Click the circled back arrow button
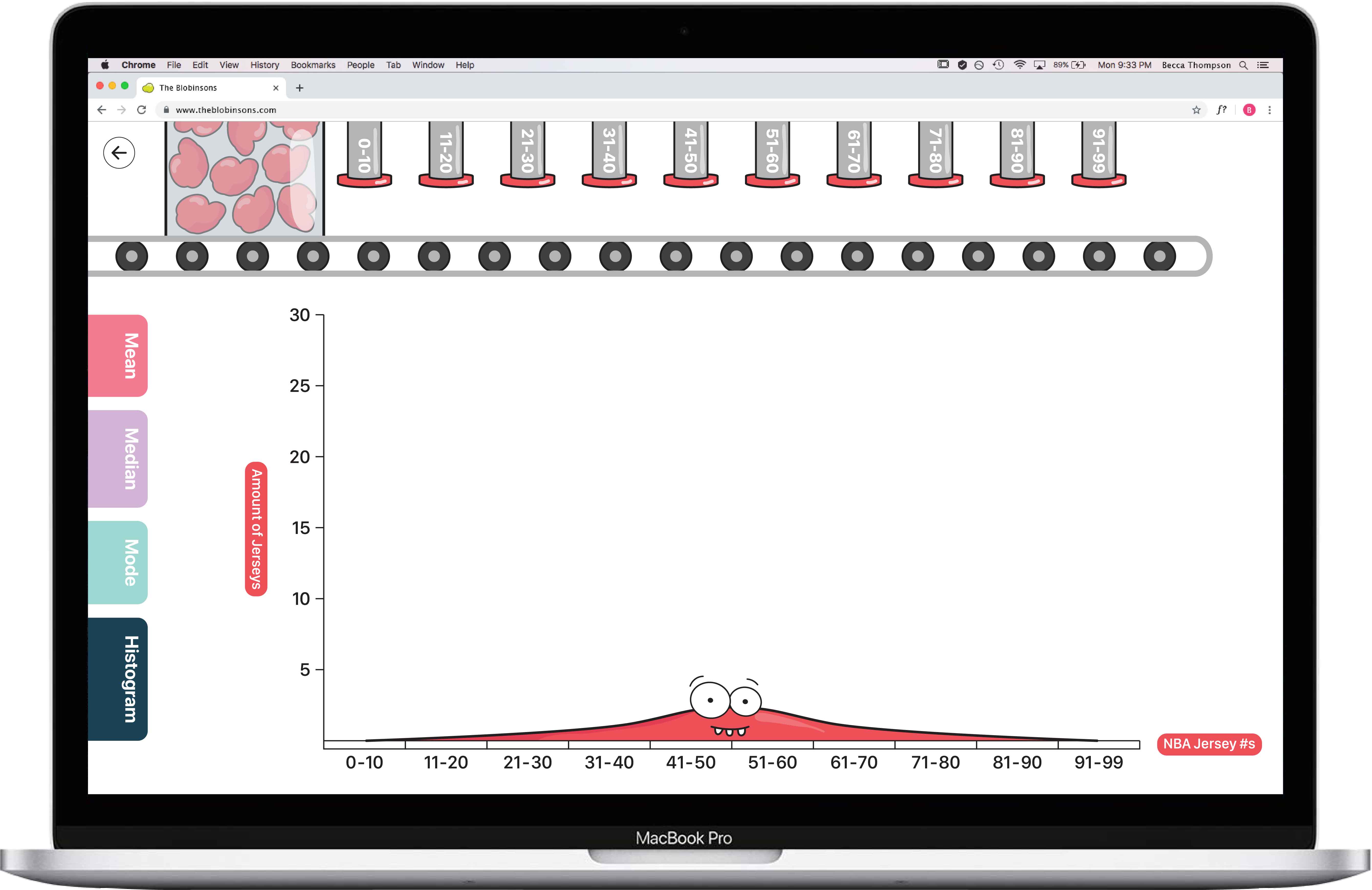1372x890 pixels. (x=119, y=153)
